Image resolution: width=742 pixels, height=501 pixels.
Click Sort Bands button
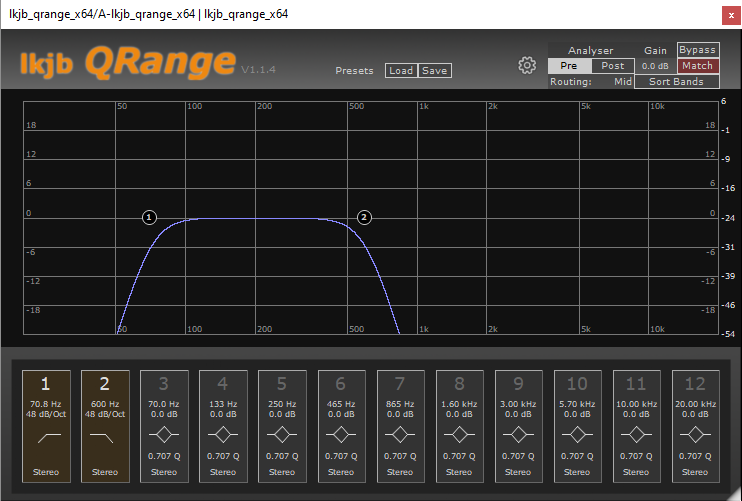coord(677,81)
